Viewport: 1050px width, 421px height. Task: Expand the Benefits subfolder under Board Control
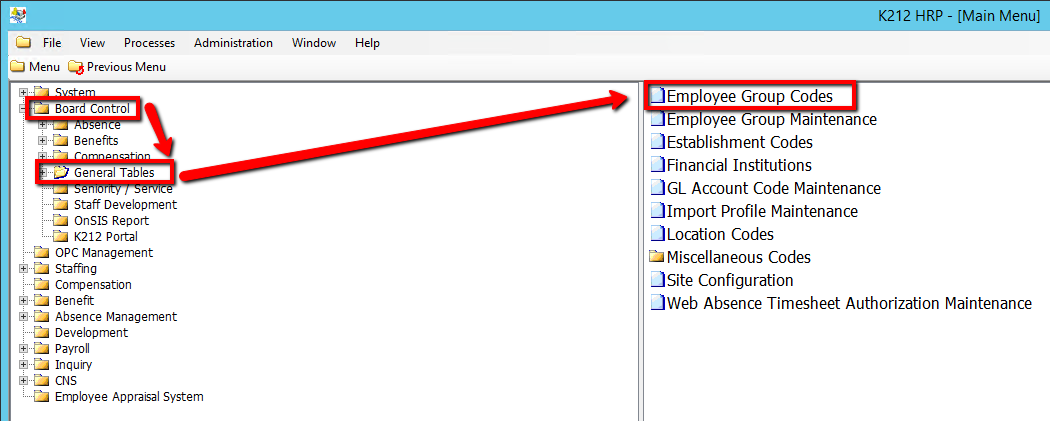tap(43, 141)
